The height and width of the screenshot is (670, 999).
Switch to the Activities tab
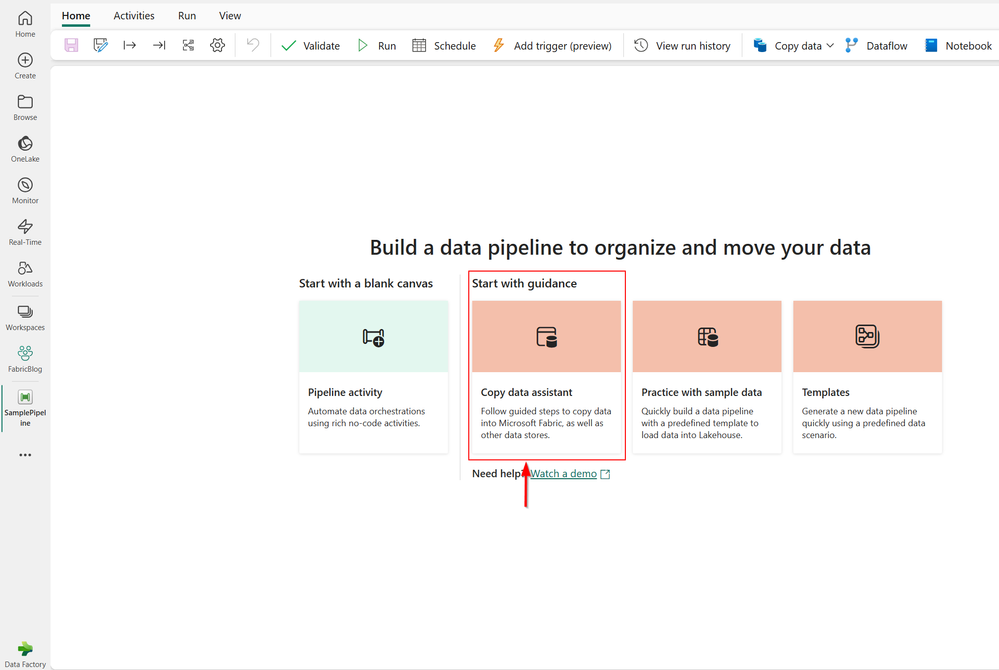[x=134, y=16]
